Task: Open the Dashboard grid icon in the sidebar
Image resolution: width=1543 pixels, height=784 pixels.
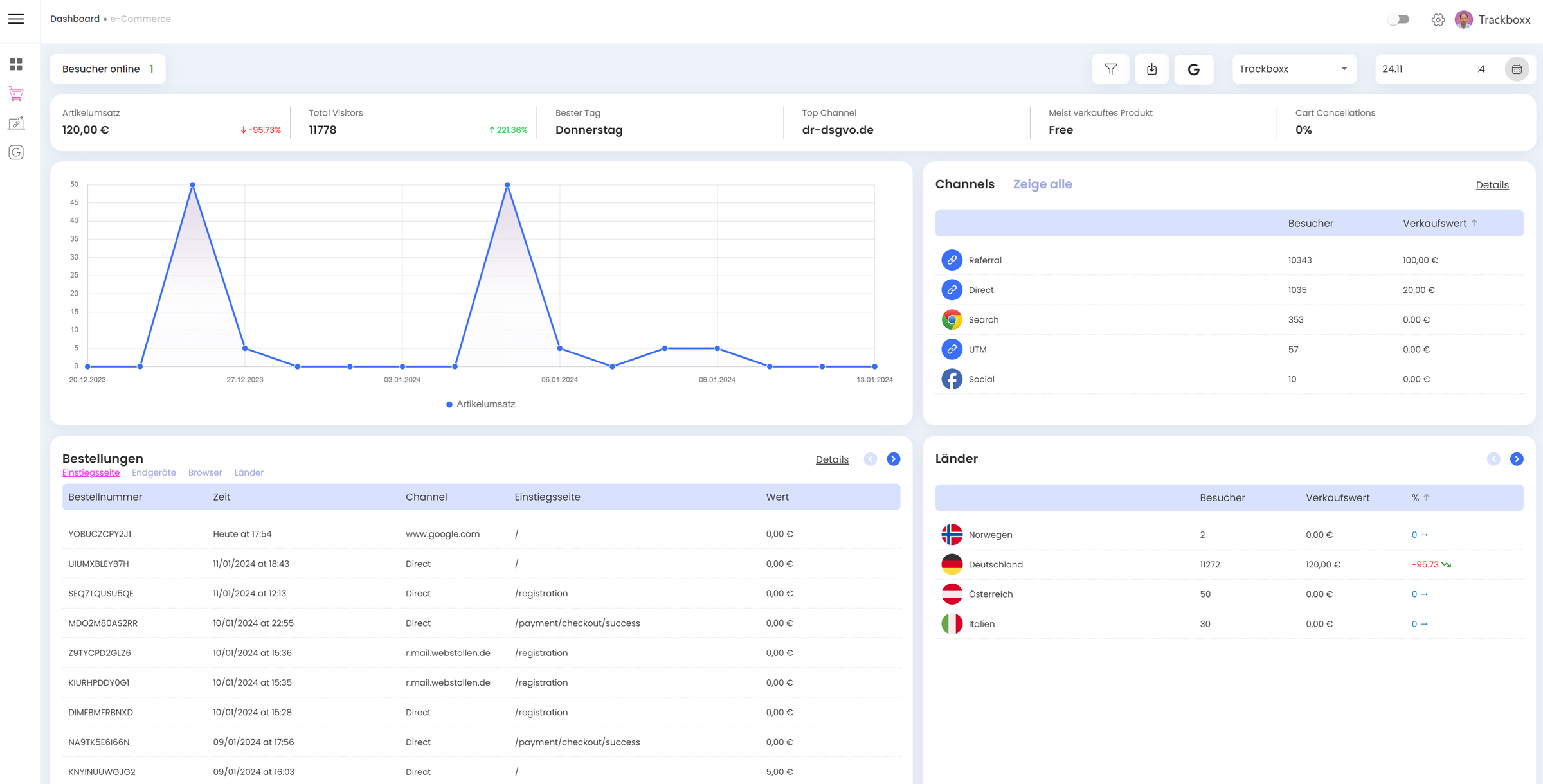Action: [16, 64]
